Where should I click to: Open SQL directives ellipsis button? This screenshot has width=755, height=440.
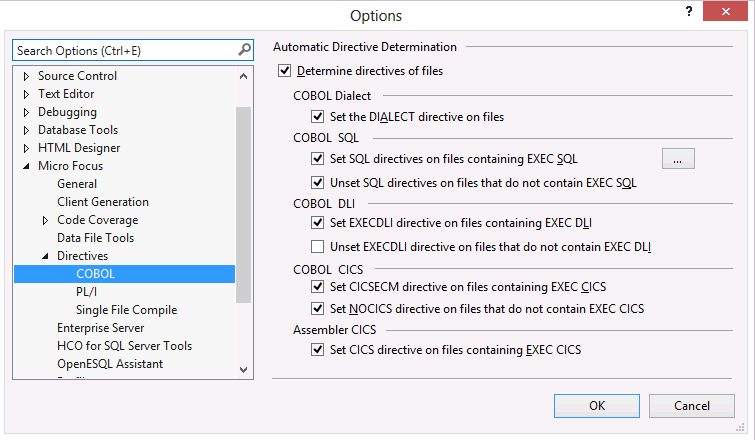click(x=677, y=158)
